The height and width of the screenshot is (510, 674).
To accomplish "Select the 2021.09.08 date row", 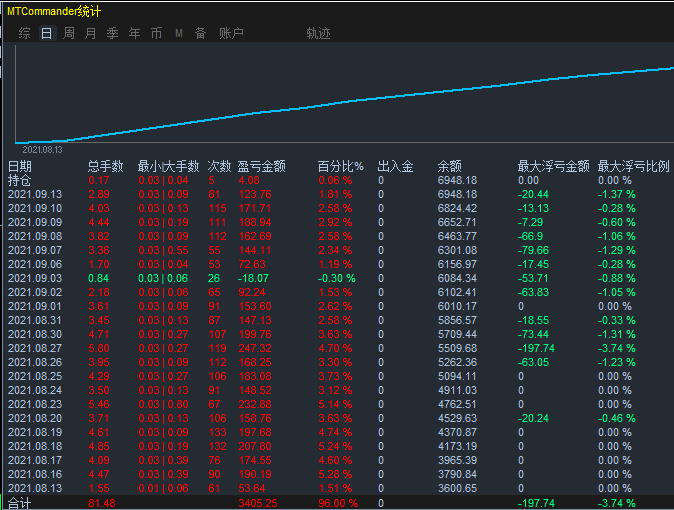I will tap(35, 236).
